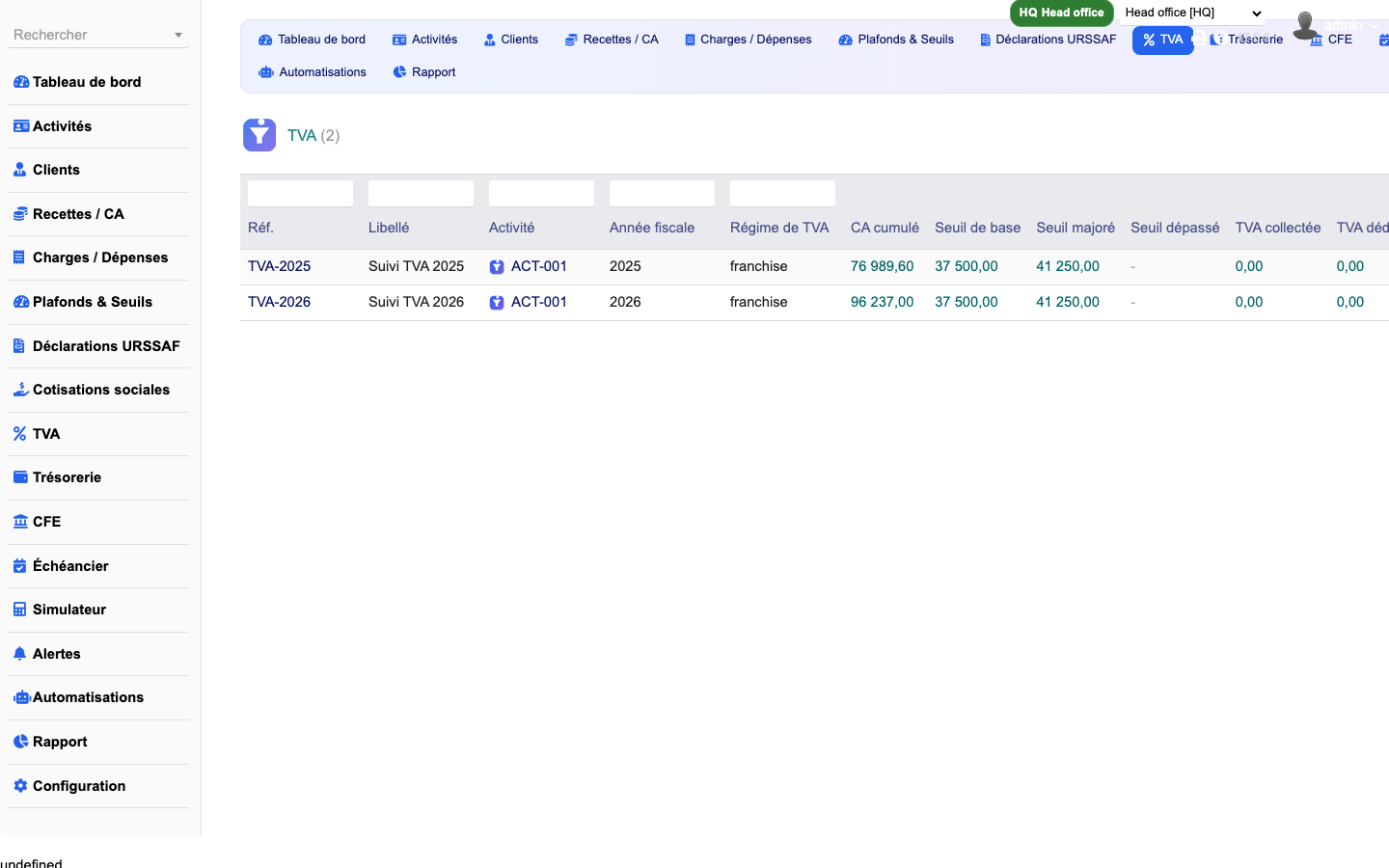Open the ACT-001 link in TVA-2026 row
This screenshot has width=1389, height=868.
(x=538, y=302)
